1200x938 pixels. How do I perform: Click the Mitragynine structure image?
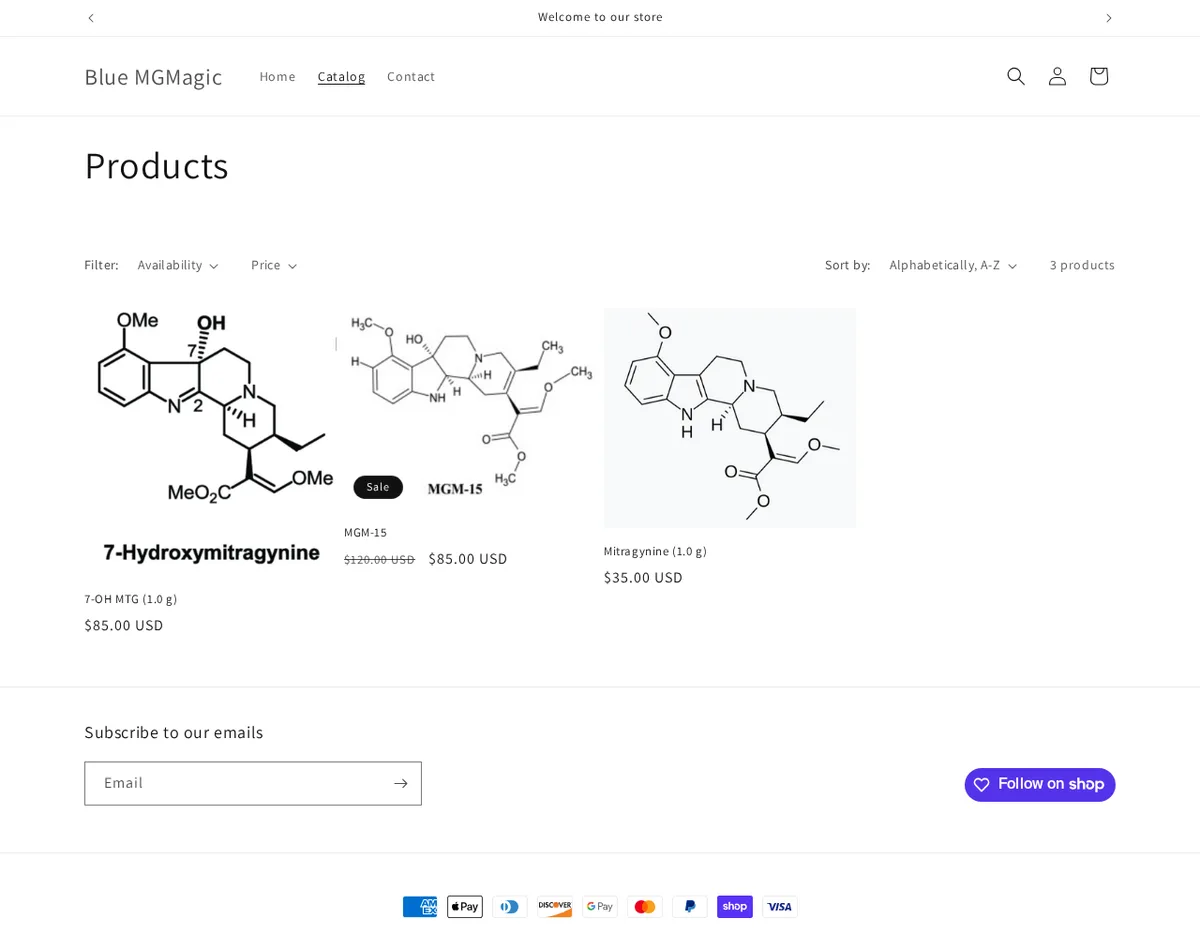[x=730, y=418]
